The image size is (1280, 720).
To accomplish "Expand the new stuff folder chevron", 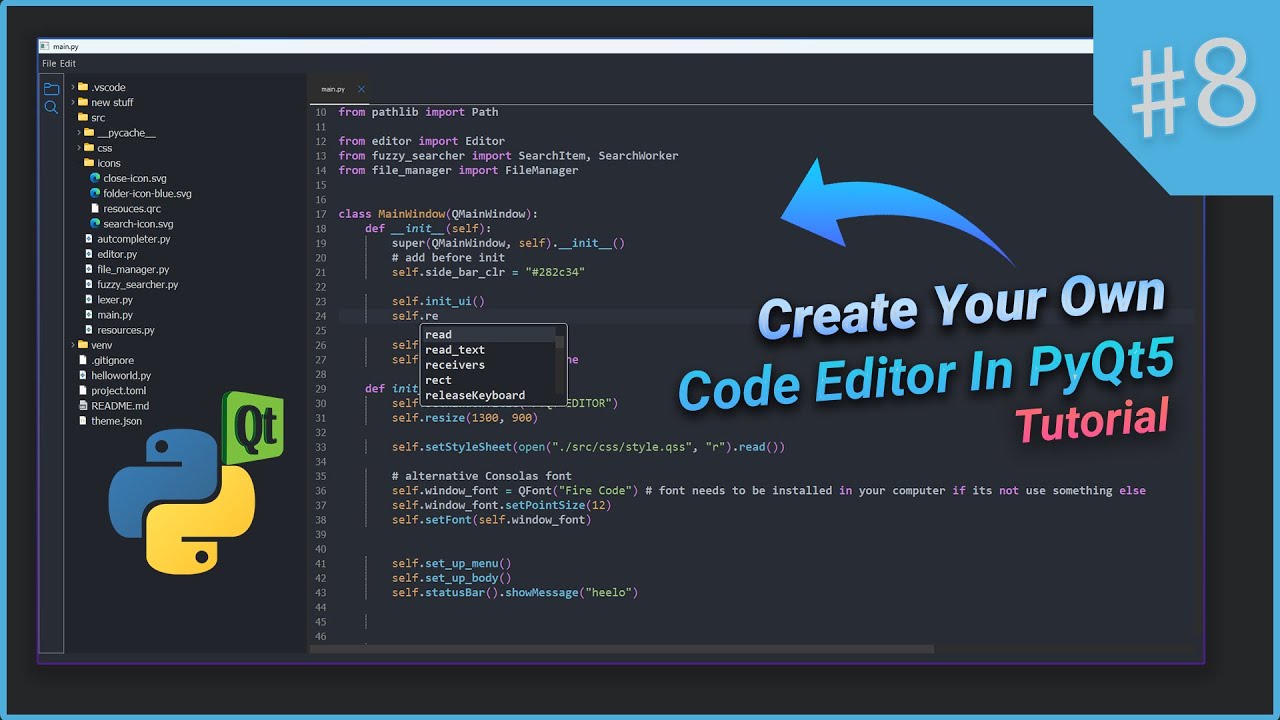I will [x=73, y=102].
